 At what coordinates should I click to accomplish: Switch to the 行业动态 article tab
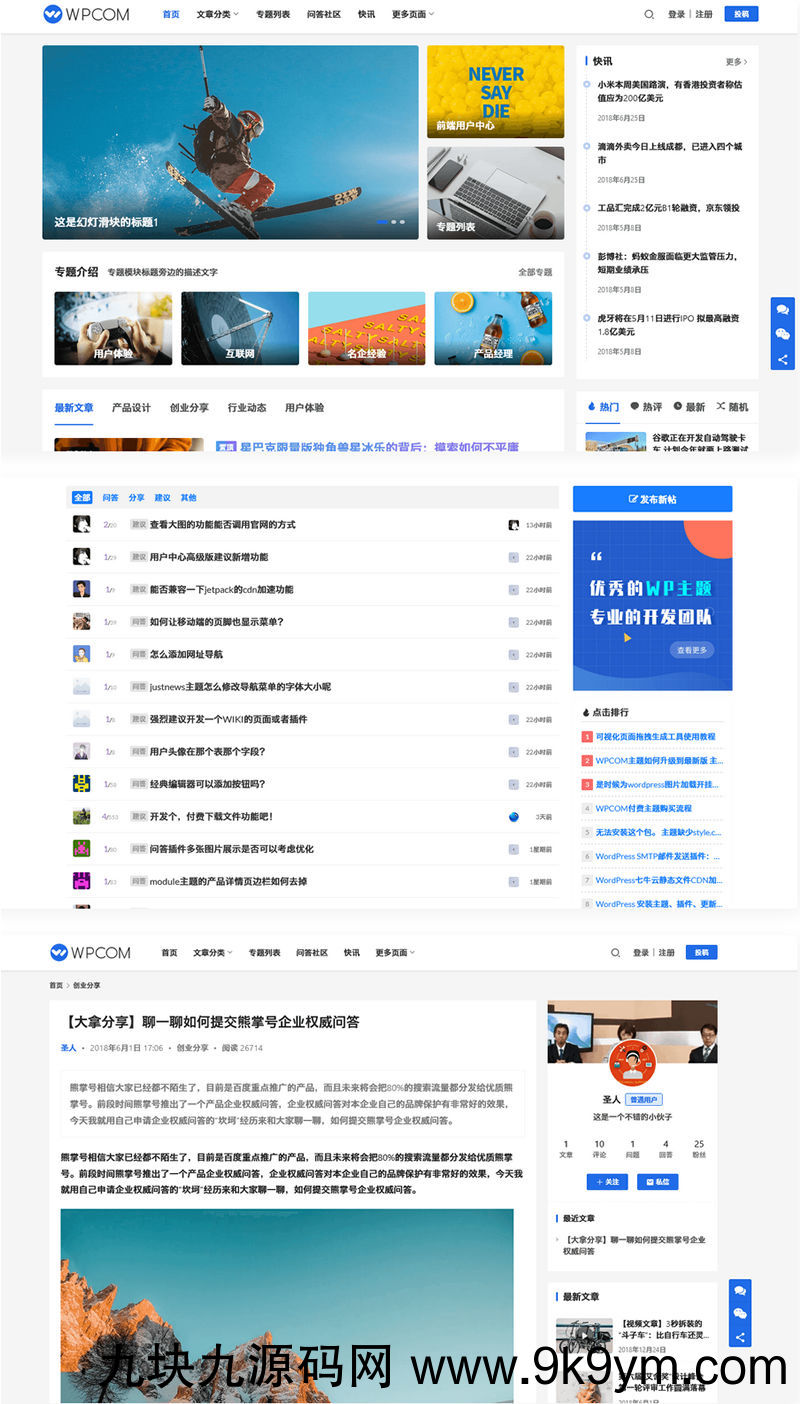click(x=247, y=408)
